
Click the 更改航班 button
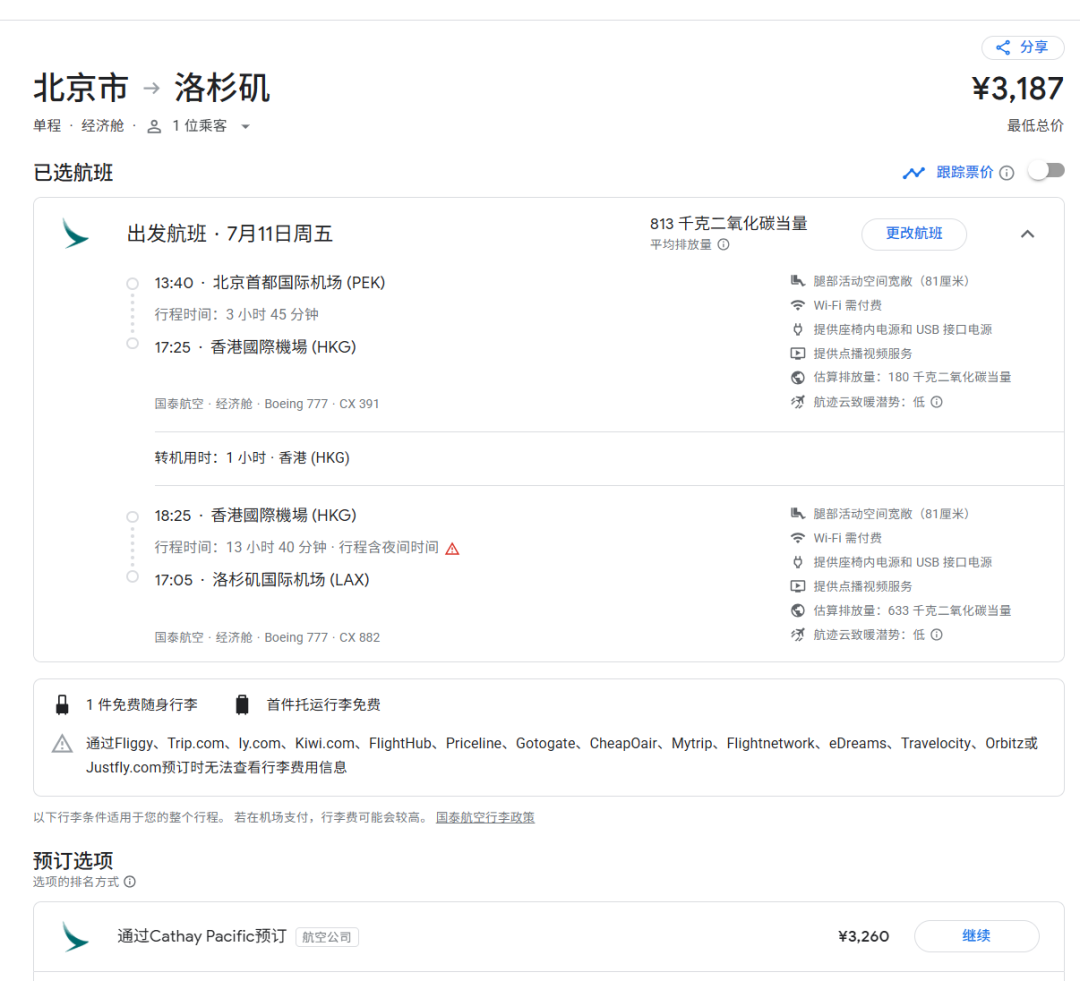[x=913, y=234]
